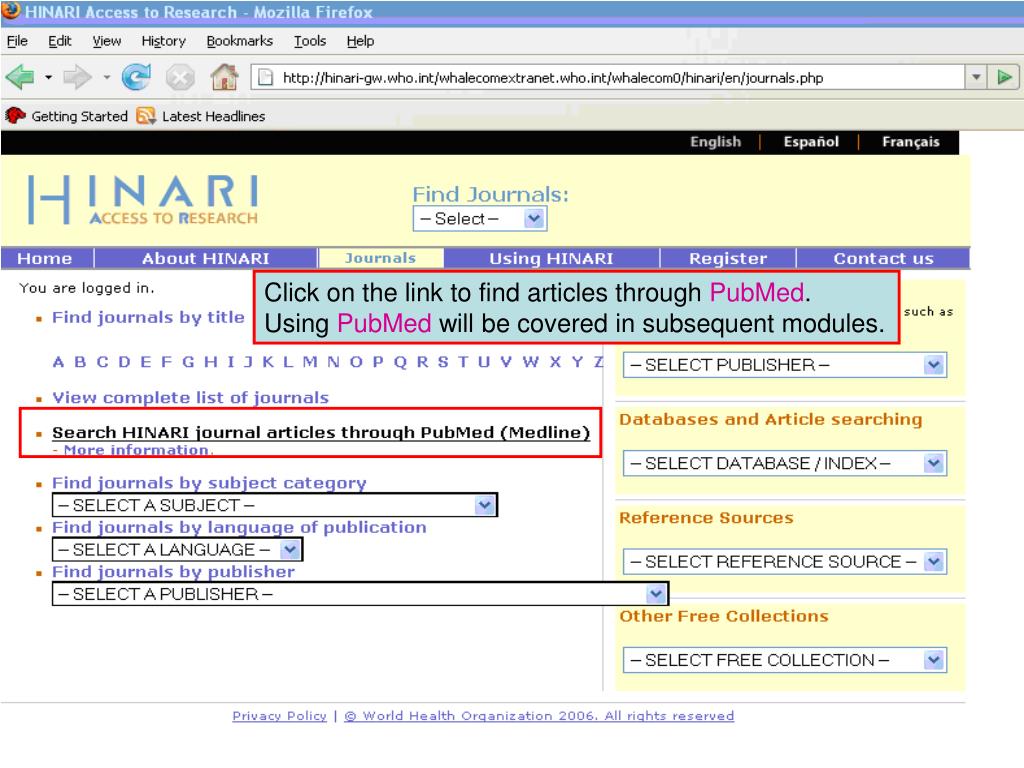Go to the Home page icon
The height and width of the screenshot is (768, 1024).
[x=224, y=77]
